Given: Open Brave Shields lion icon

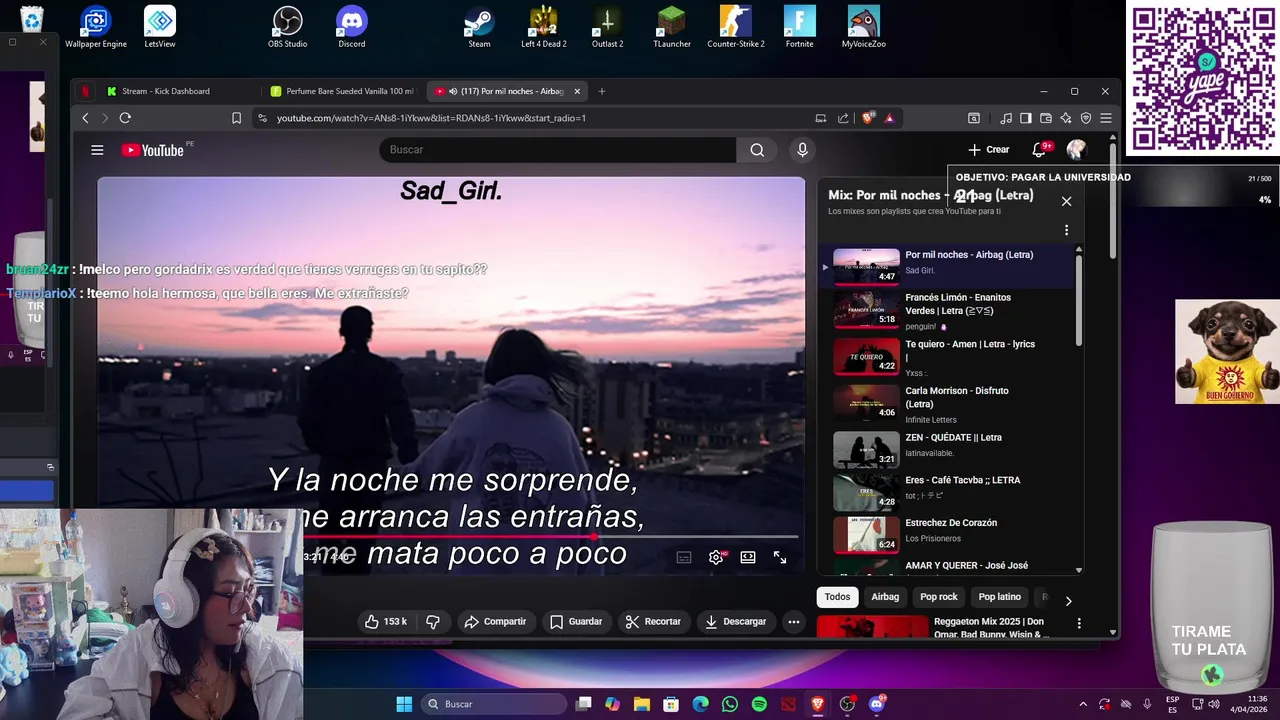Looking at the screenshot, I should coord(867,118).
